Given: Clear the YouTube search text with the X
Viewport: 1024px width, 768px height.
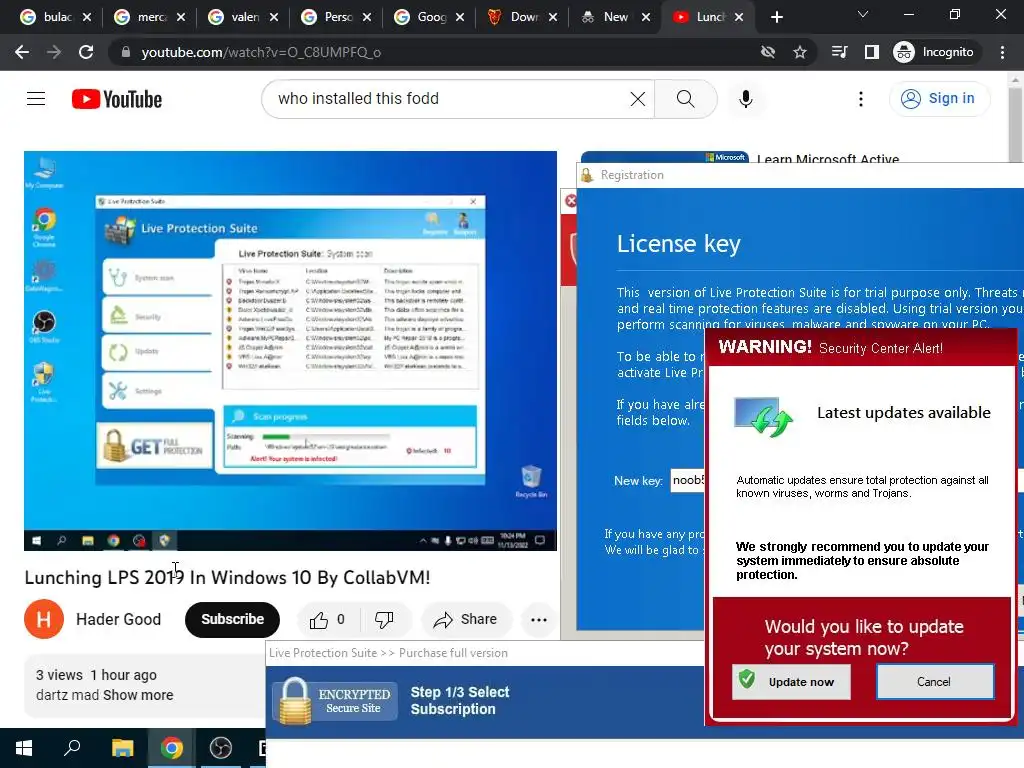Looking at the screenshot, I should click(x=637, y=99).
